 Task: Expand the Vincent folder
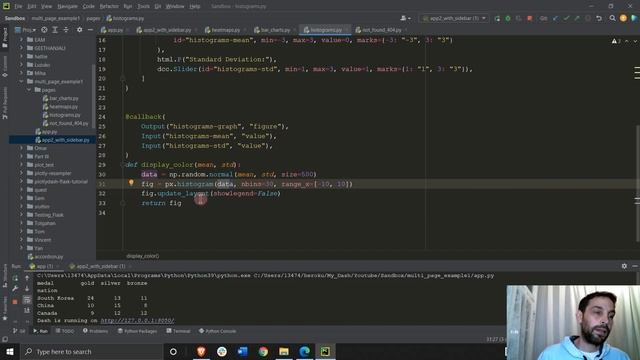[21, 240]
